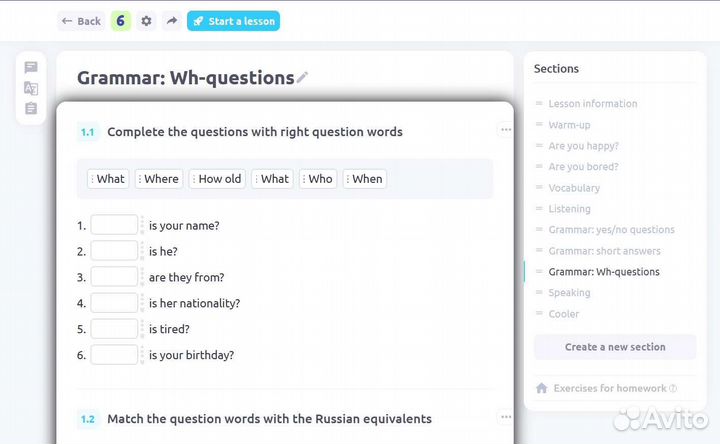The image size is (720, 444).
Task: Click the help icon after Exercises for homework
Action: (x=673, y=389)
